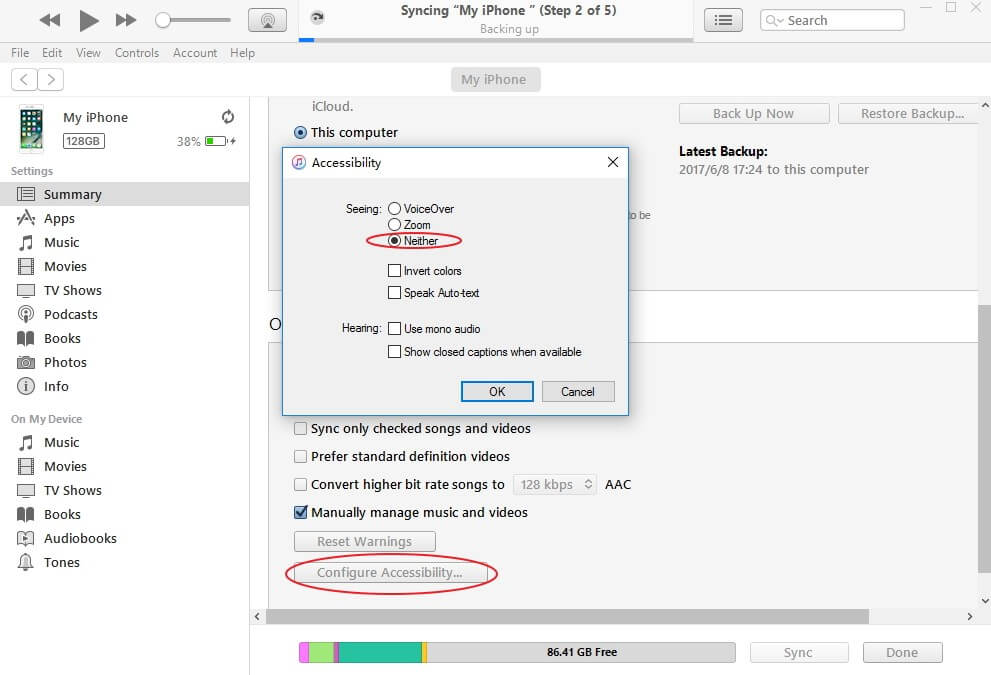Enable Use mono audio checkbox
Screen dimensions: 991x675
[x=394, y=329]
